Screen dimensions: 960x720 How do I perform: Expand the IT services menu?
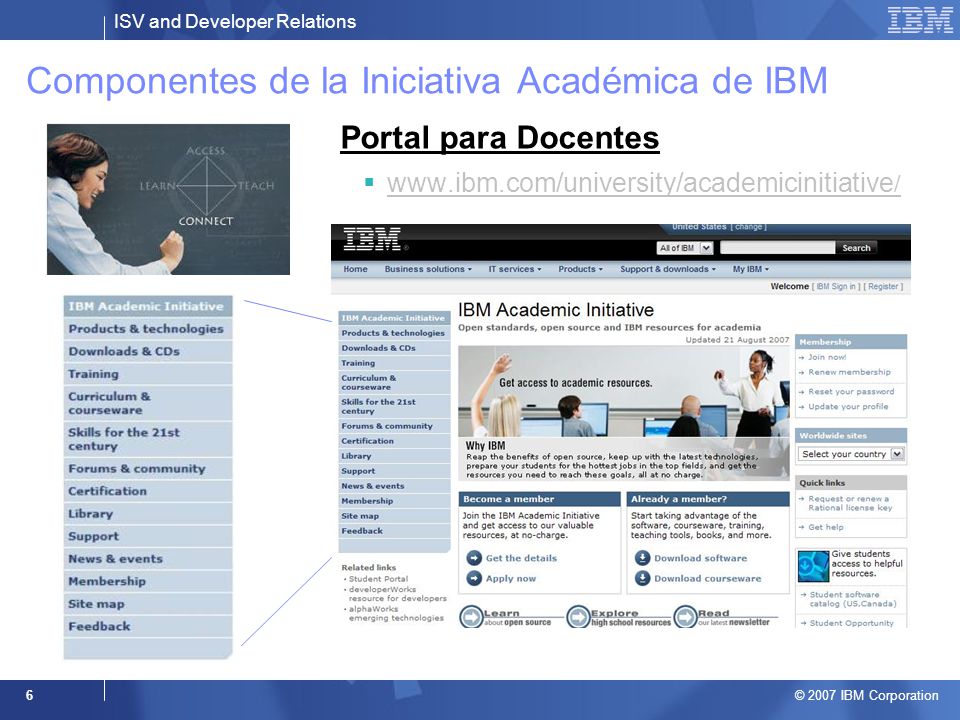coord(514,269)
